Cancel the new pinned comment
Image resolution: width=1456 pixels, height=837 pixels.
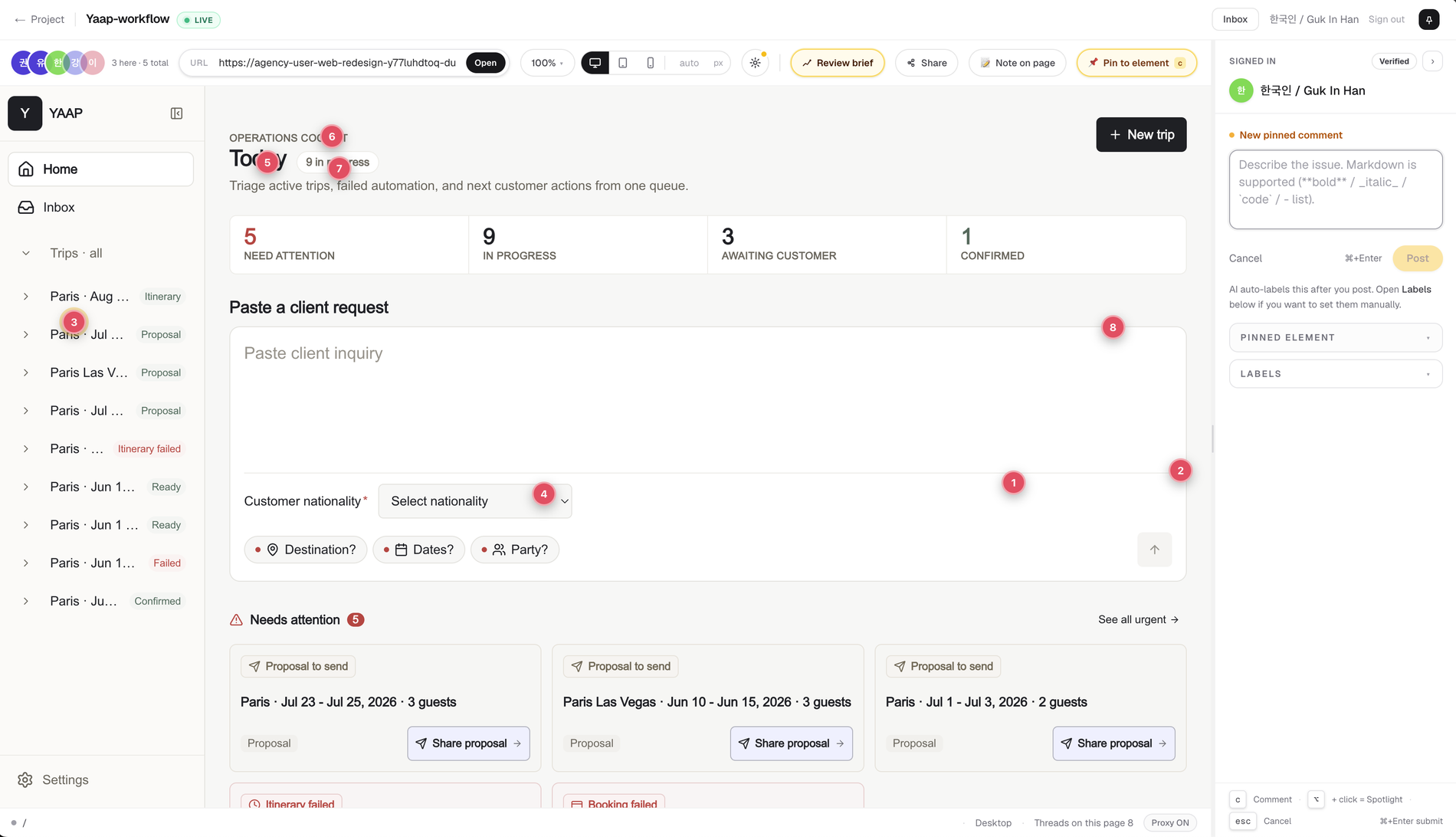click(x=1245, y=258)
